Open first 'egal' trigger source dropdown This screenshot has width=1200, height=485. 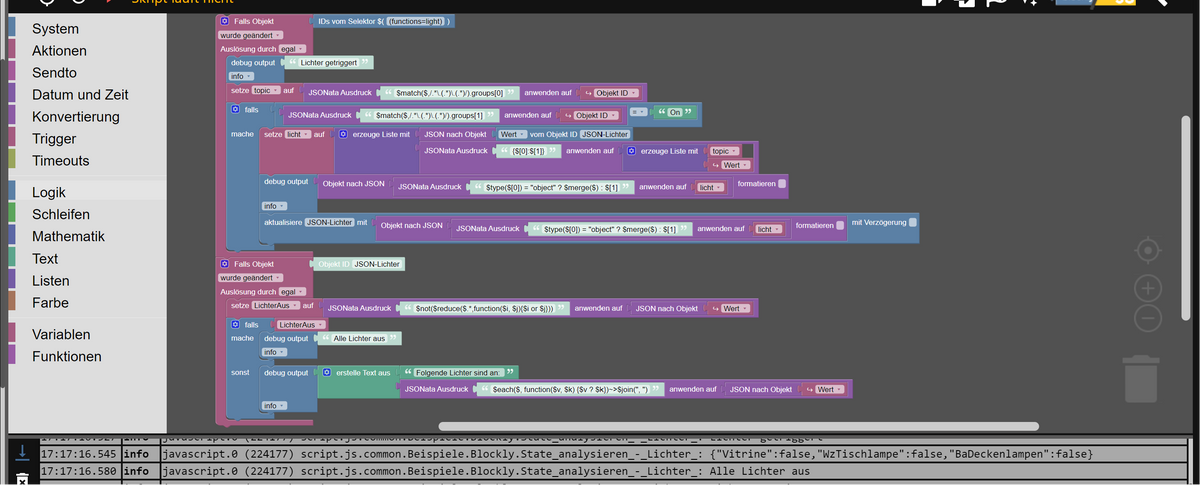pos(293,48)
